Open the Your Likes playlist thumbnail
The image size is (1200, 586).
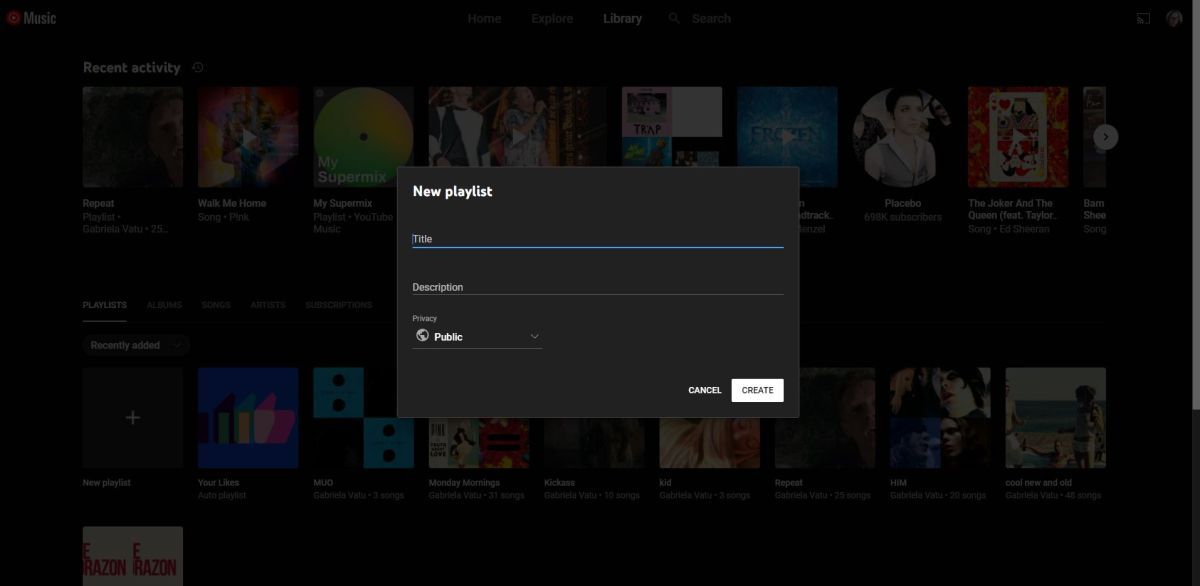[x=247, y=417]
